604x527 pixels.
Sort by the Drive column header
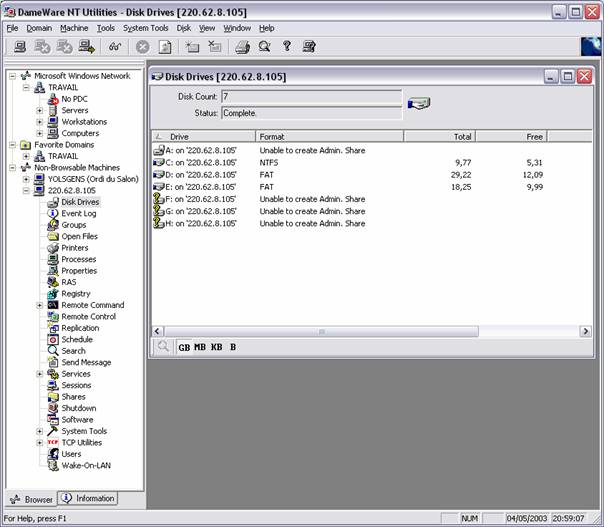[x=204, y=136]
